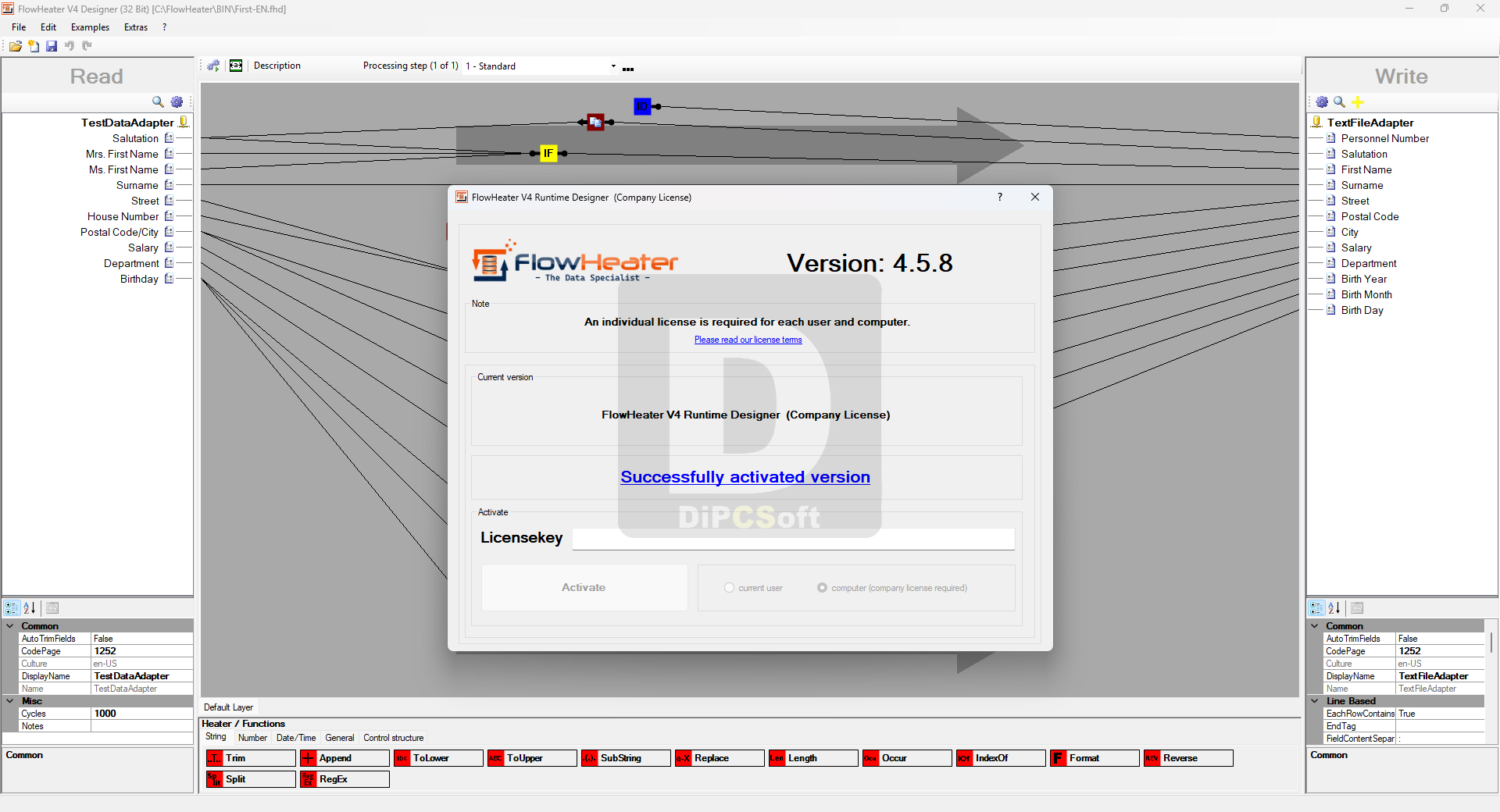
Task: Select the House Number field in Read tree
Action: tap(123, 216)
